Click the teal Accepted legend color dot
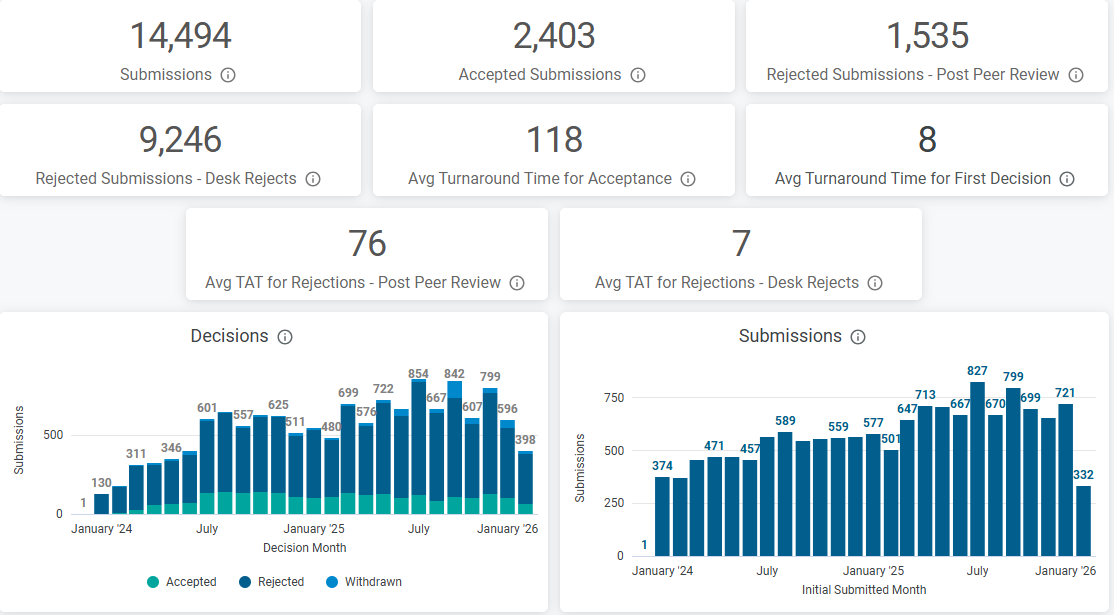The width and height of the screenshot is (1114, 615). tap(153, 582)
